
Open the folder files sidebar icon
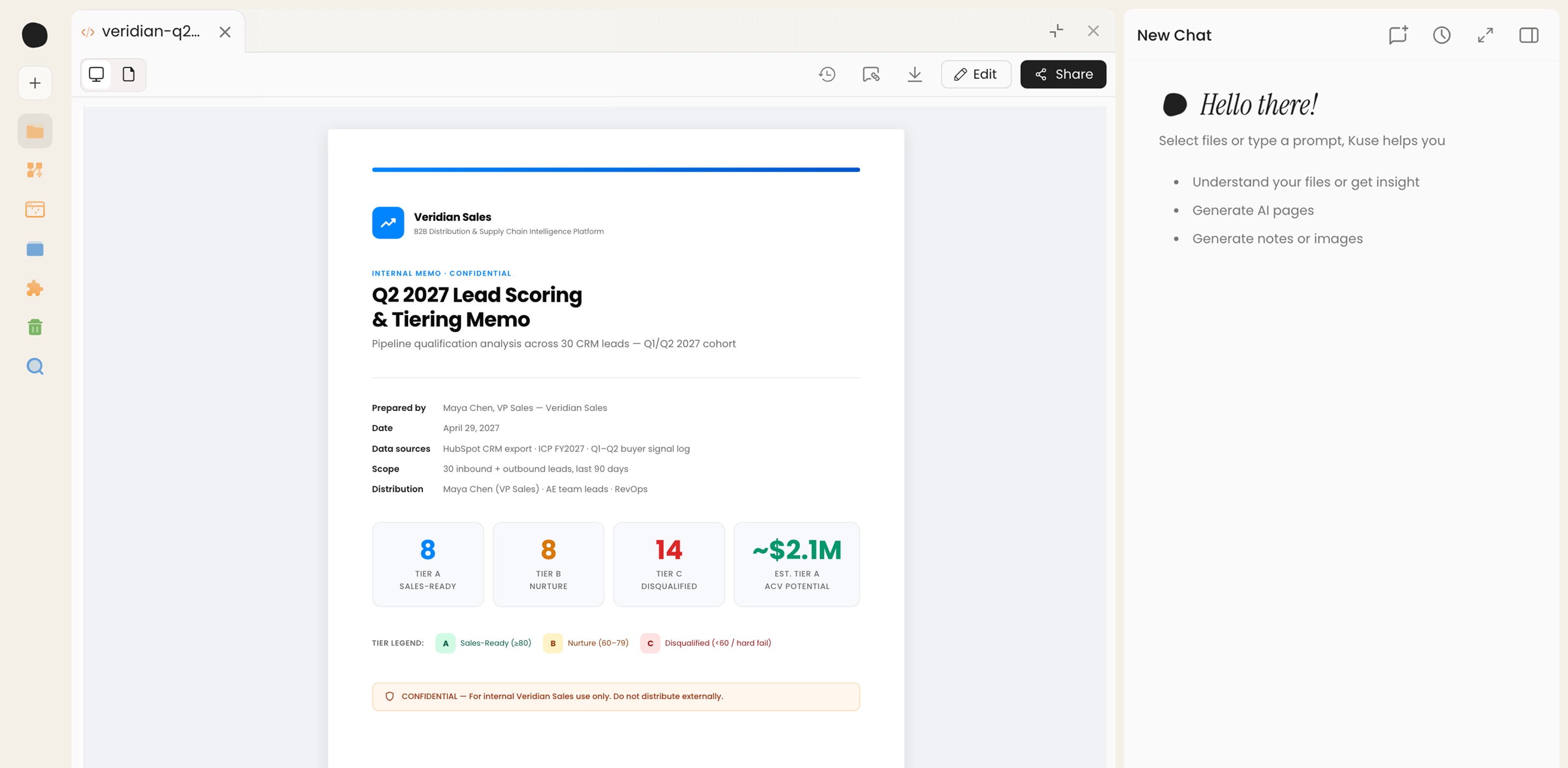(35, 131)
